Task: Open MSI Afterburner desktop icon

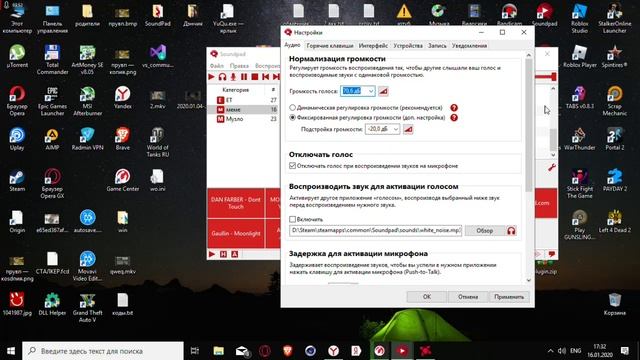Action: pyautogui.click(x=87, y=101)
